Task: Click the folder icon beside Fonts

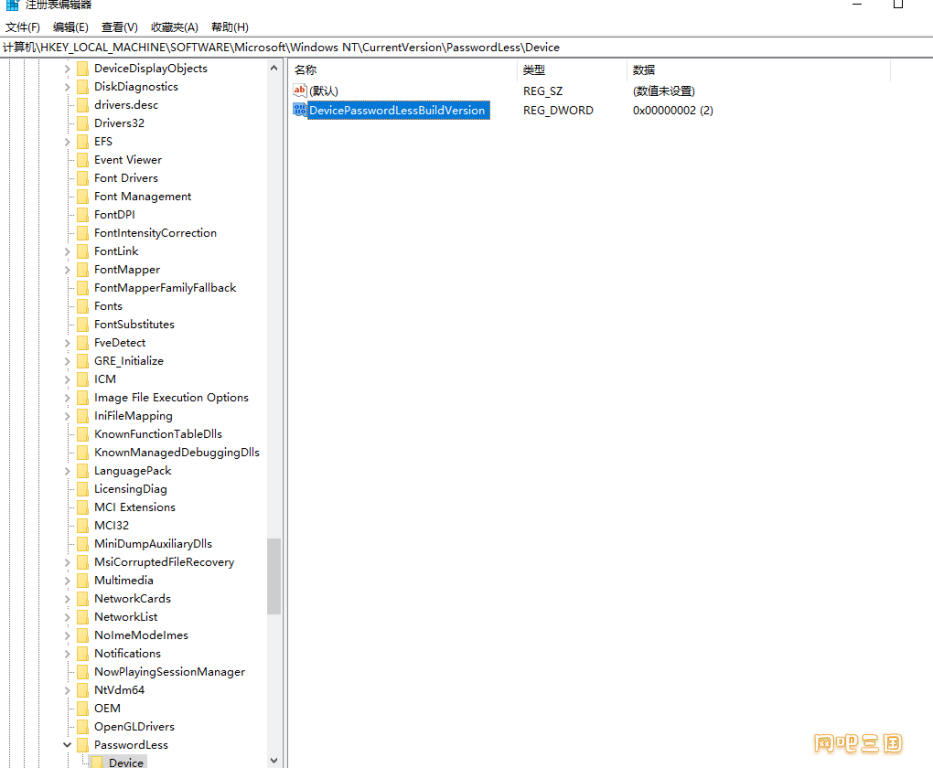Action: pyautogui.click(x=82, y=306)
